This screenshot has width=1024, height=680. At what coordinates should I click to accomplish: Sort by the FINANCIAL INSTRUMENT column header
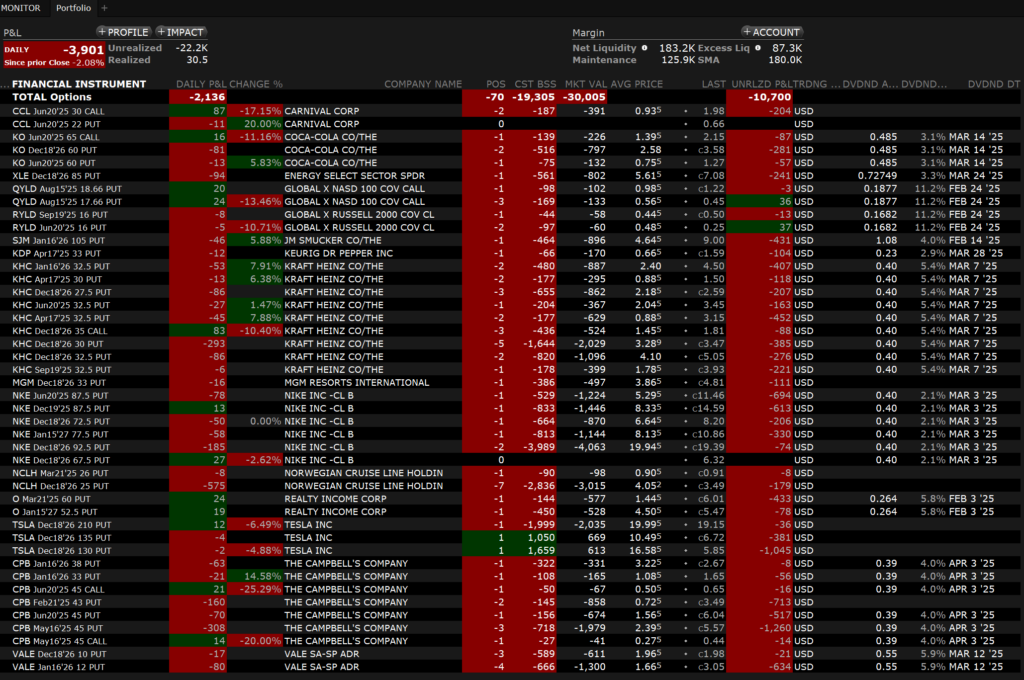point(79,84)
